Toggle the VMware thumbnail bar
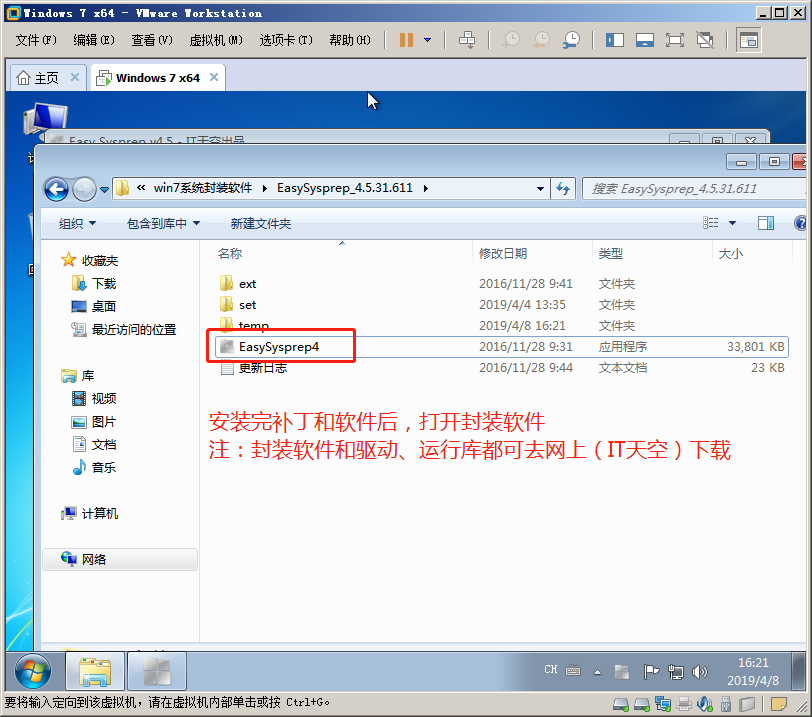 pyautogui.click(x=645, y=40)
